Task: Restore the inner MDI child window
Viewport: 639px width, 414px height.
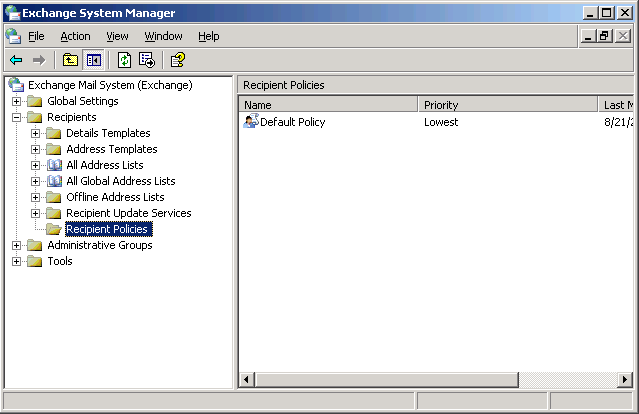Action: pos(605,36)
